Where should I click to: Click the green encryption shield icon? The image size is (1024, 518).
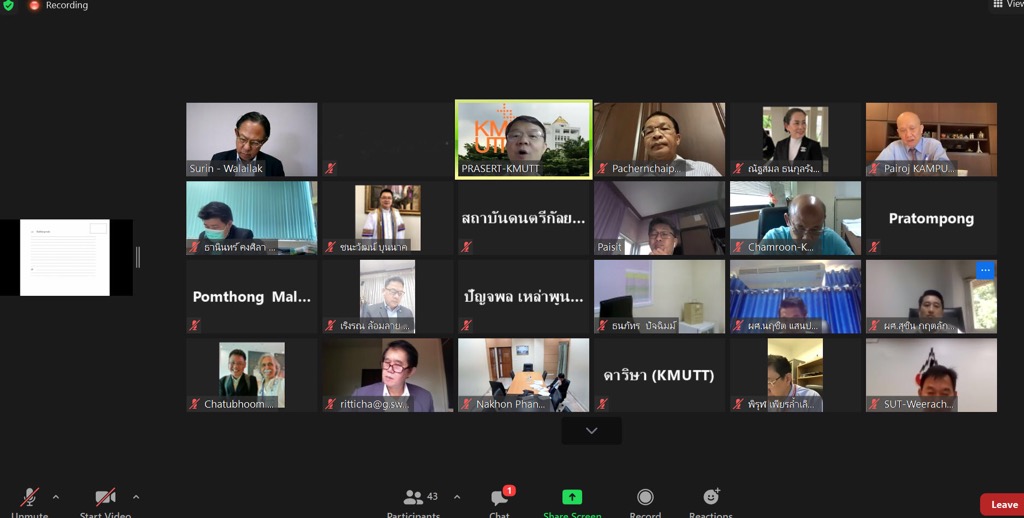click(x=8, y=6)
